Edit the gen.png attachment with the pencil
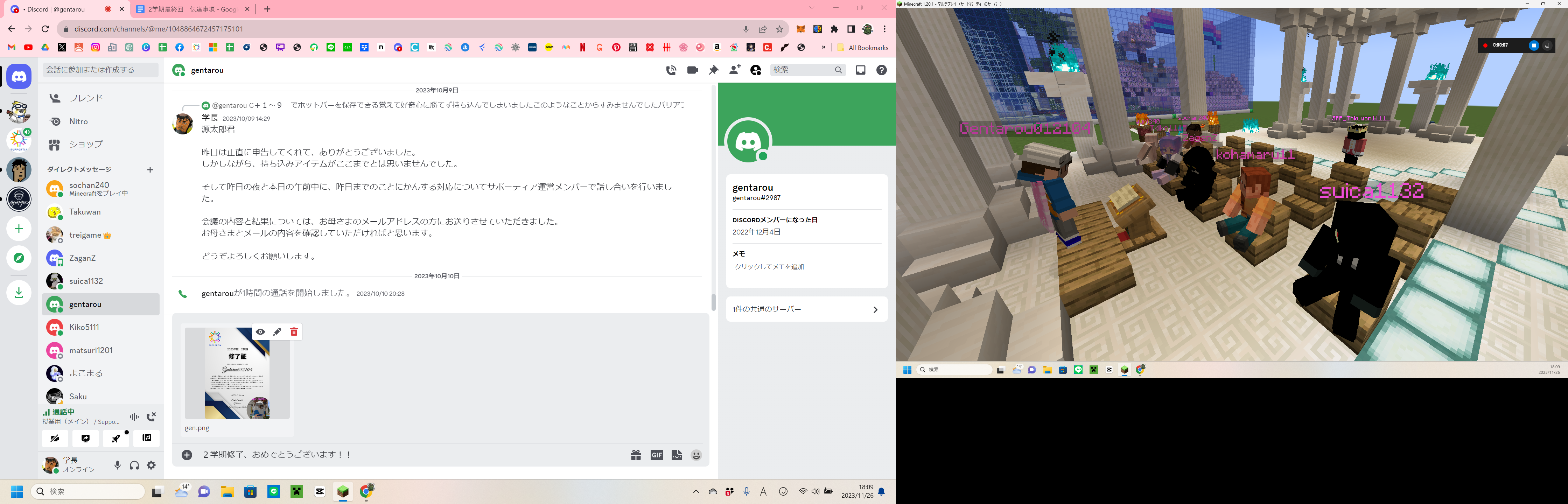 (x=277, y=332)
